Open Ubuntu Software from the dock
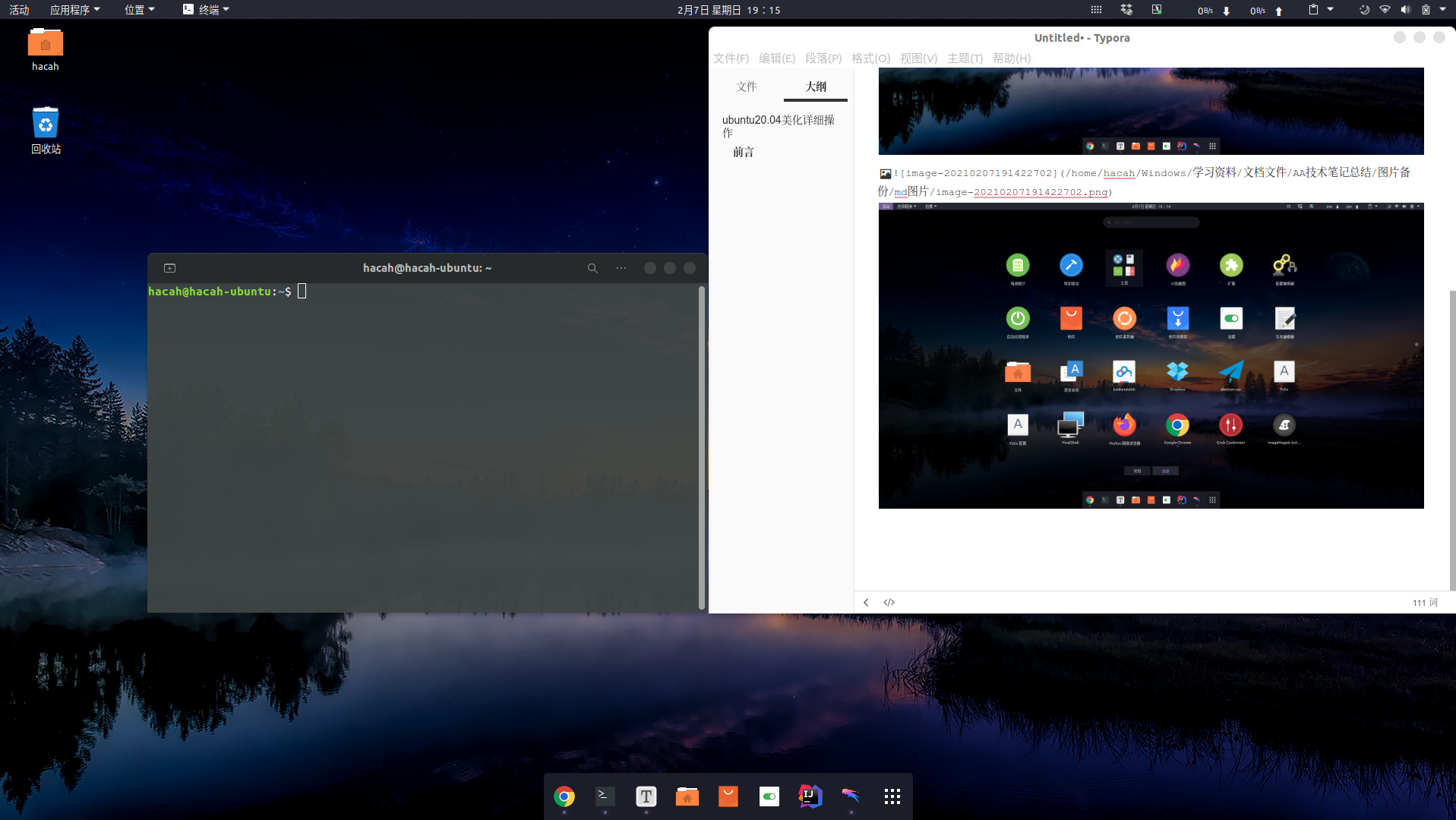This screenshot has width=1456, height=820. tap(728, 796)
